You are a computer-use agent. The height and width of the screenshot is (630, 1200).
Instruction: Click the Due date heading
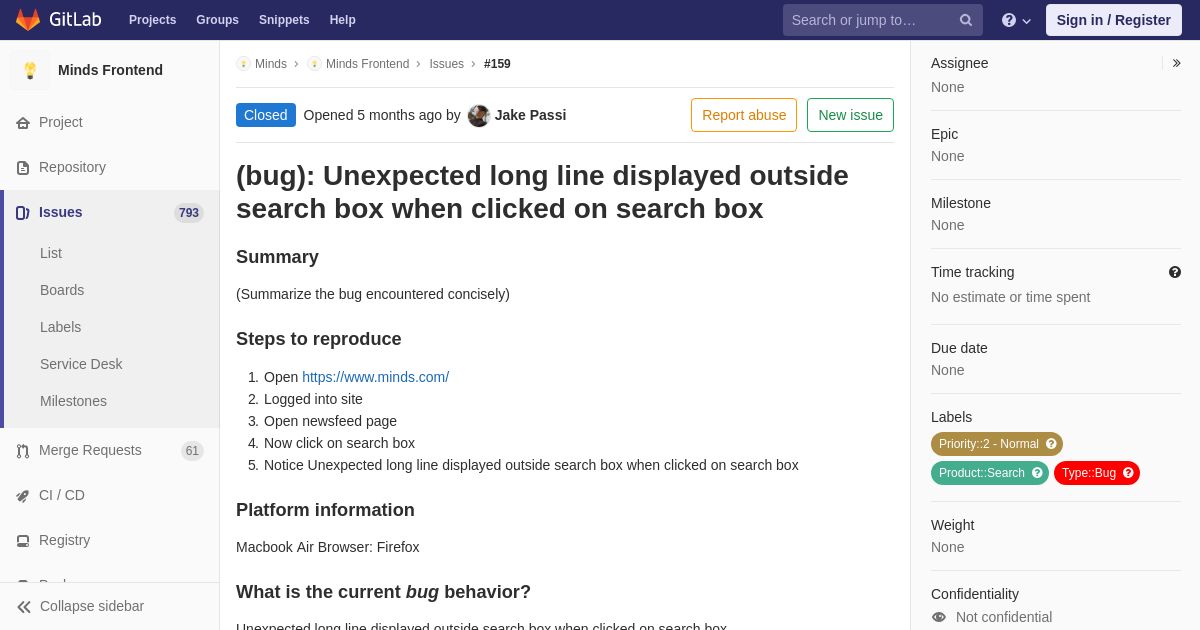(x=959, y=348)
